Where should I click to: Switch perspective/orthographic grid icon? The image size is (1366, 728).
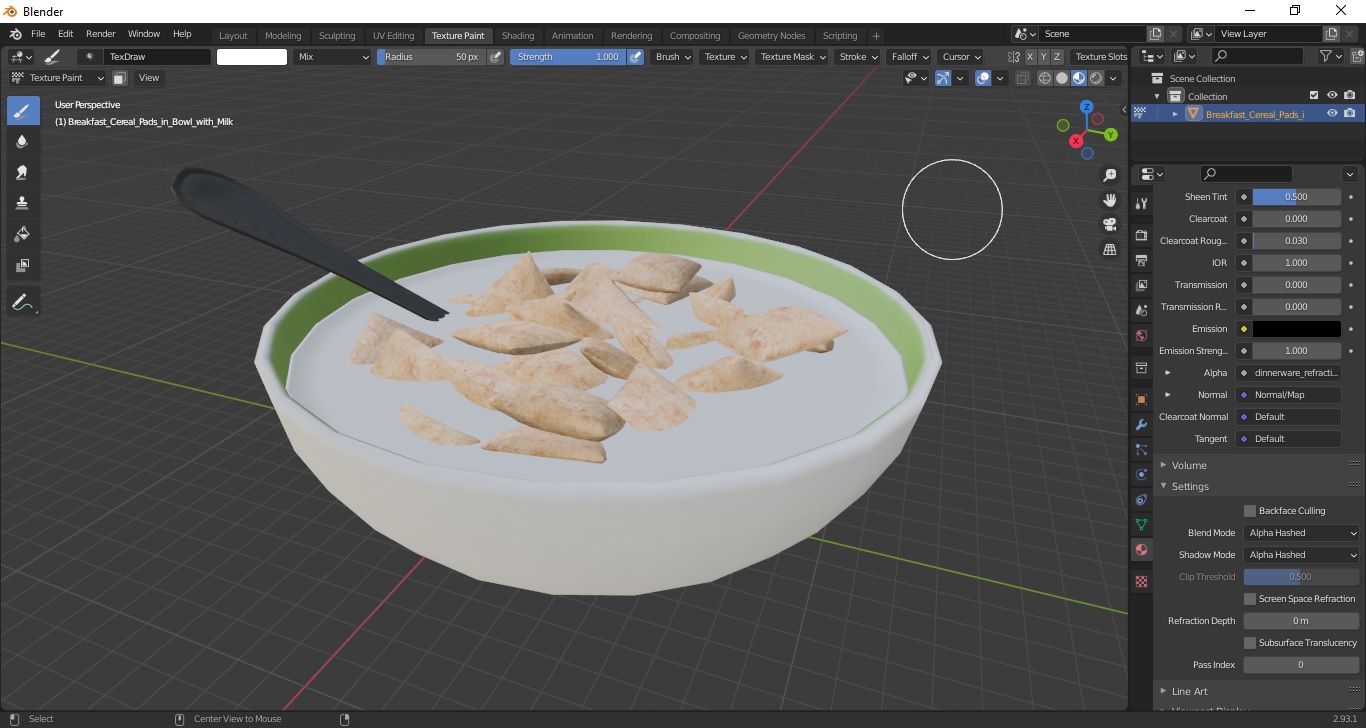[x=1109, y=249]
